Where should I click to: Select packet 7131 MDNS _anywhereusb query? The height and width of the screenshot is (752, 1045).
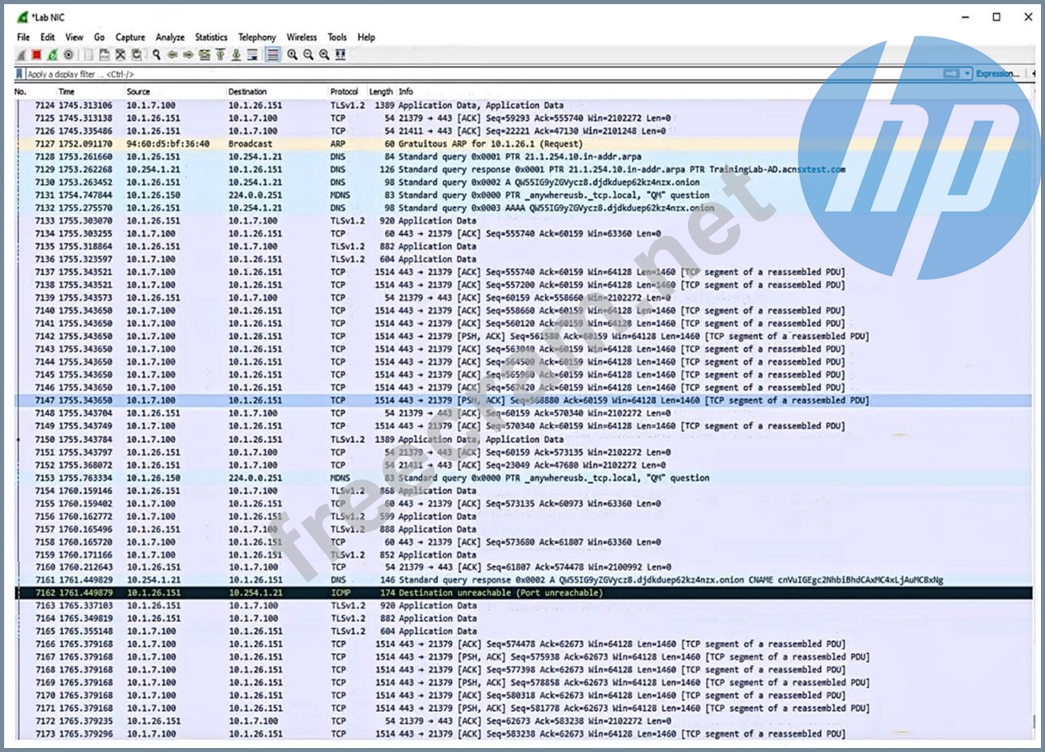pyautogui.click(x=523, y=195)
